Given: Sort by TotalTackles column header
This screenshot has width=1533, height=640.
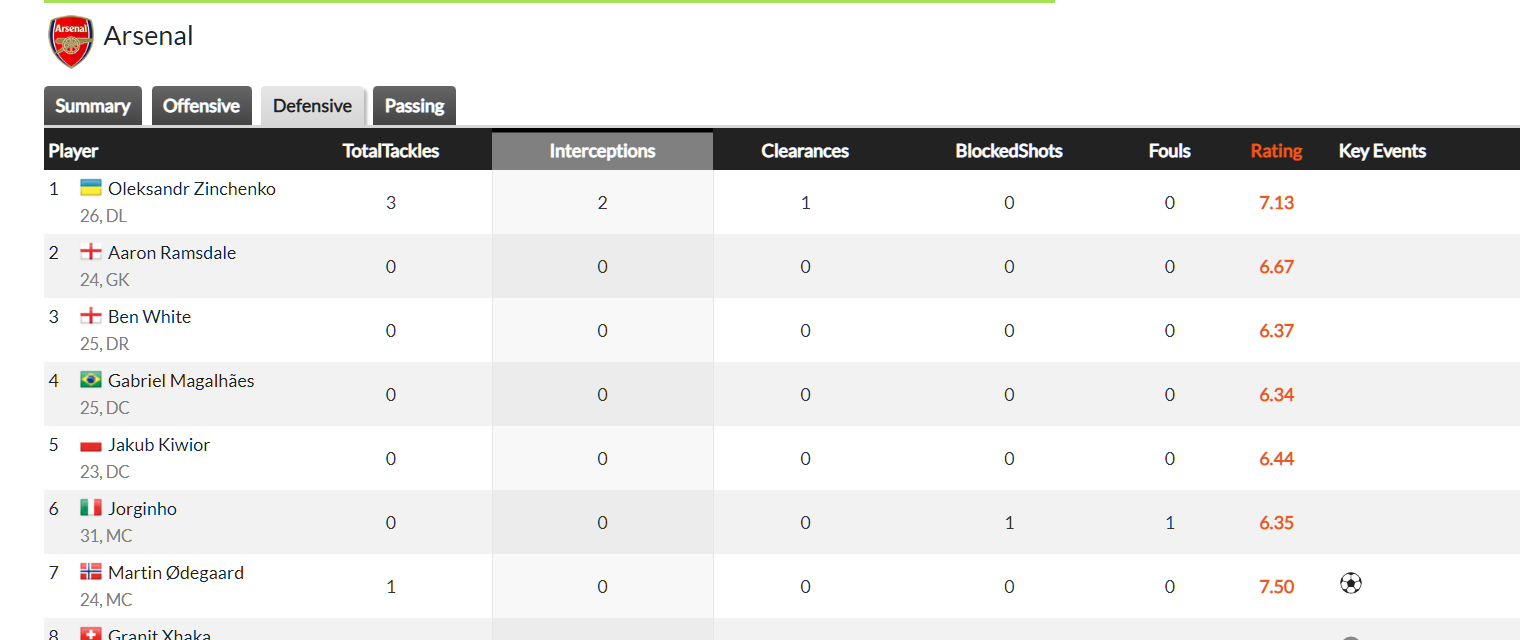Looking at the screenshot, I should 391,151.
